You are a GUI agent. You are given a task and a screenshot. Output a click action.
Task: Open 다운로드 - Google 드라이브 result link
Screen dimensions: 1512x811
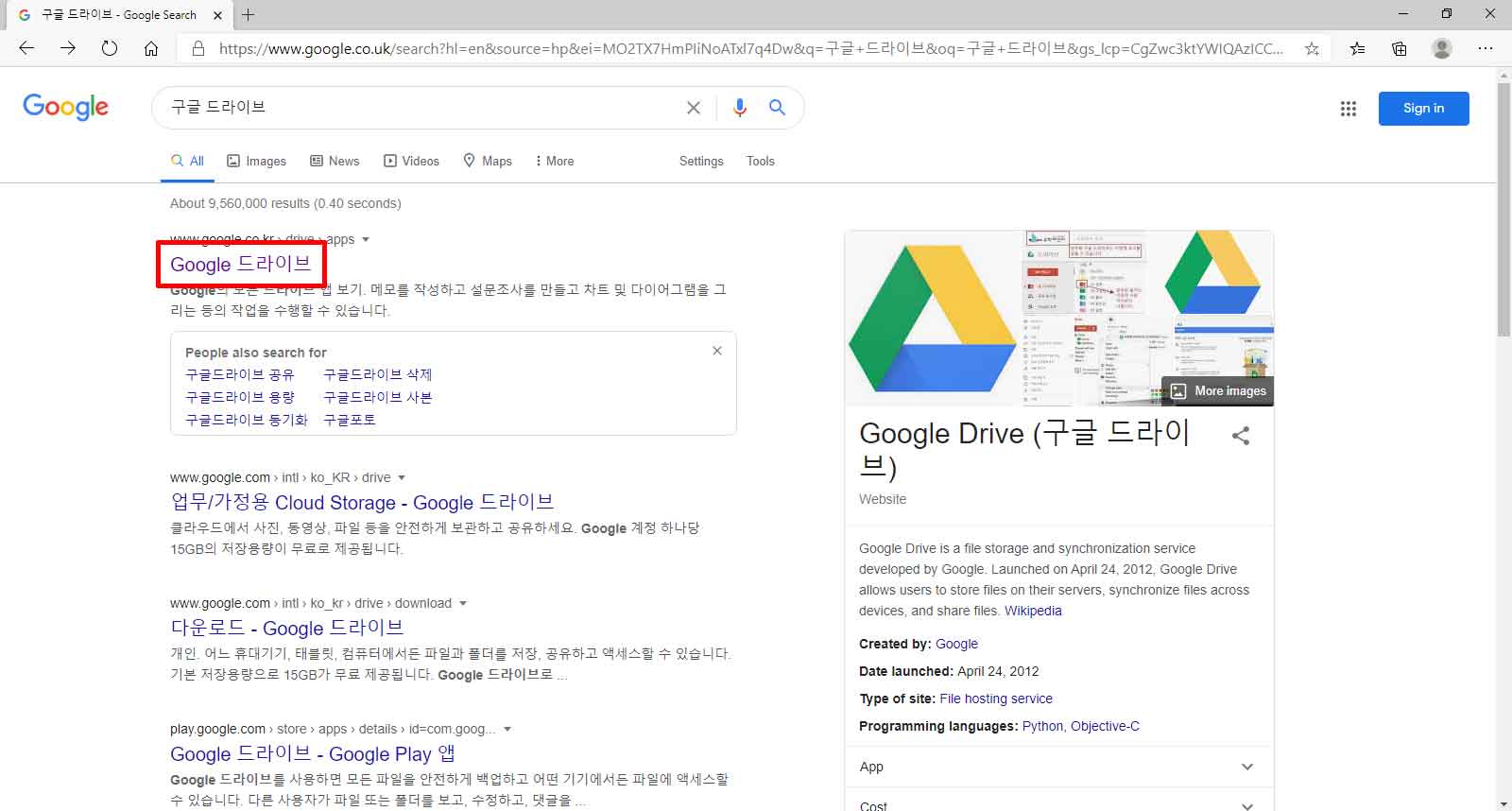point(287,628)
